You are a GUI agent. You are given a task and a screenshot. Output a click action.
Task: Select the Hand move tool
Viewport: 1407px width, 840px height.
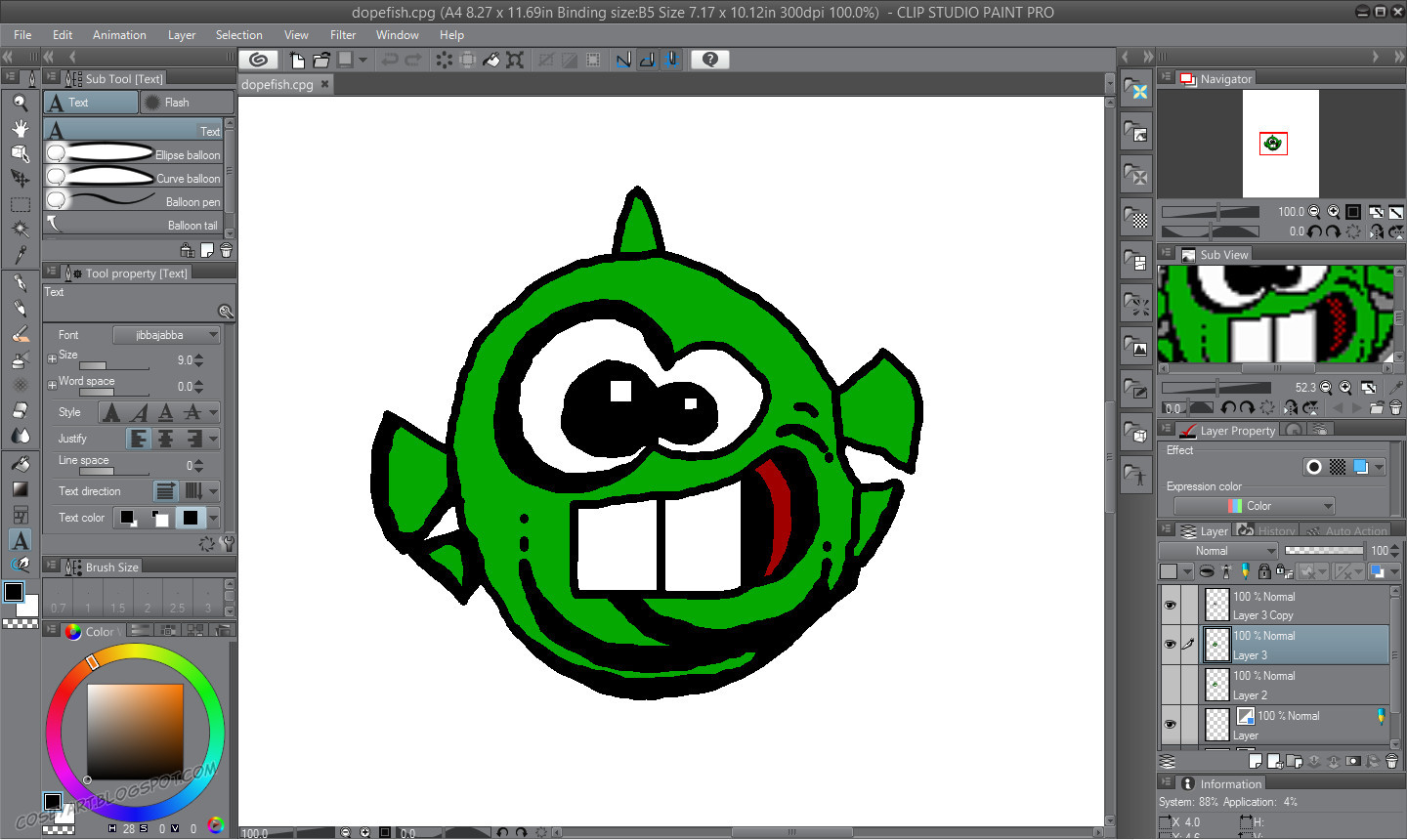pyautogui.click(x=20, y=128)
